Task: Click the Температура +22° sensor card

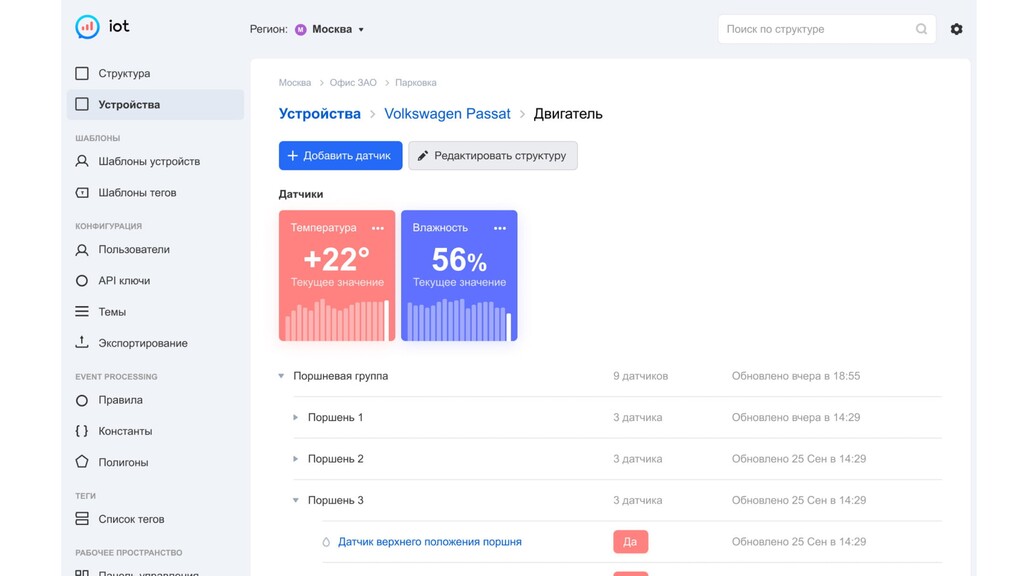Action: pos(337,276)
